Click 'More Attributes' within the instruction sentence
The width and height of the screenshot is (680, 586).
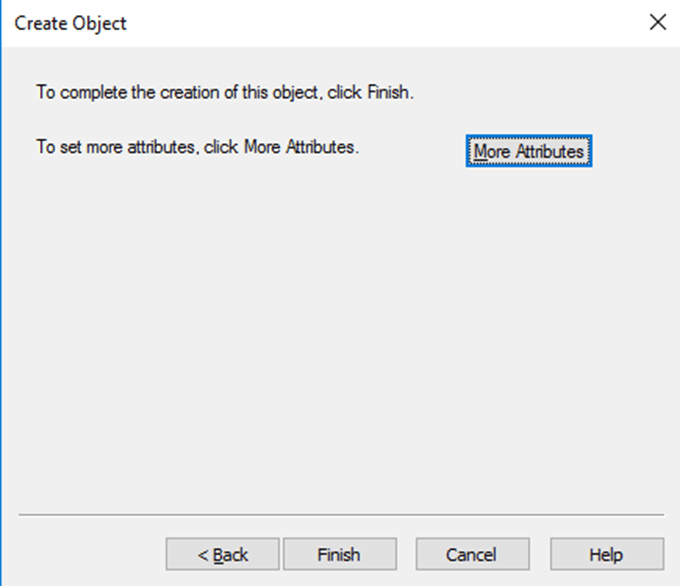(298, 147)
